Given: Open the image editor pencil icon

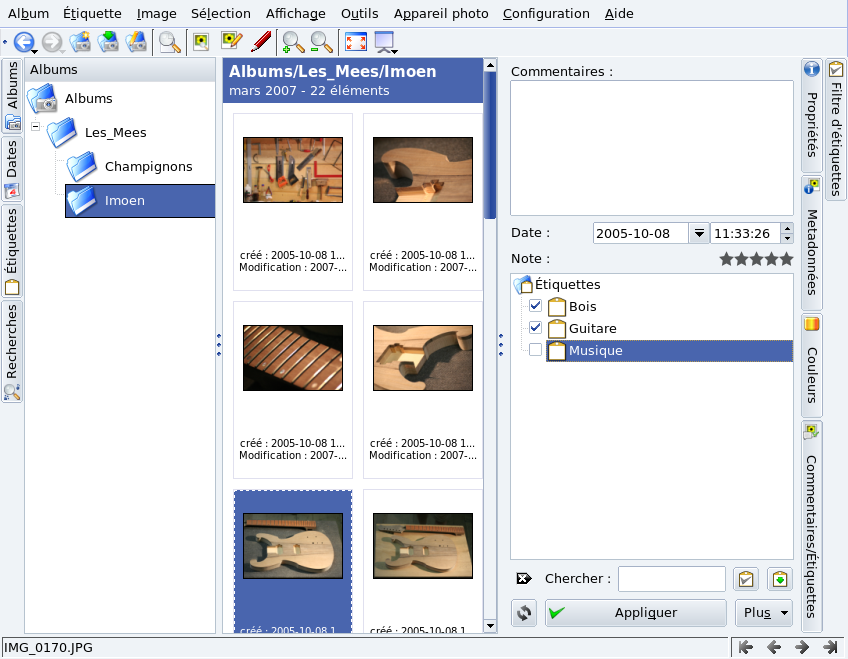Looking at the screenshot, I should 231,42.
